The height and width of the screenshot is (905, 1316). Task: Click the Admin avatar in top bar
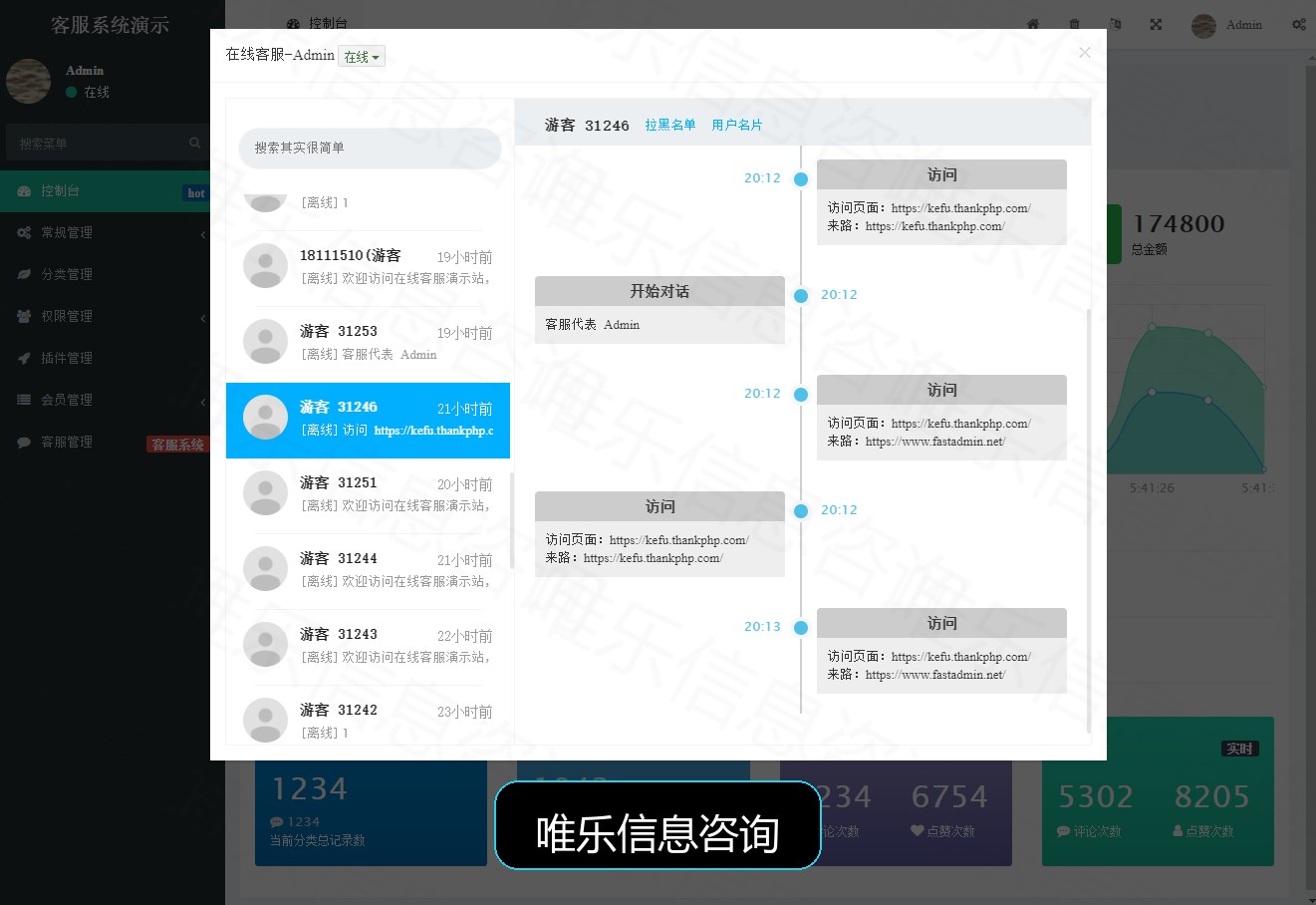pyautogui.click(x=1203, y=26)
